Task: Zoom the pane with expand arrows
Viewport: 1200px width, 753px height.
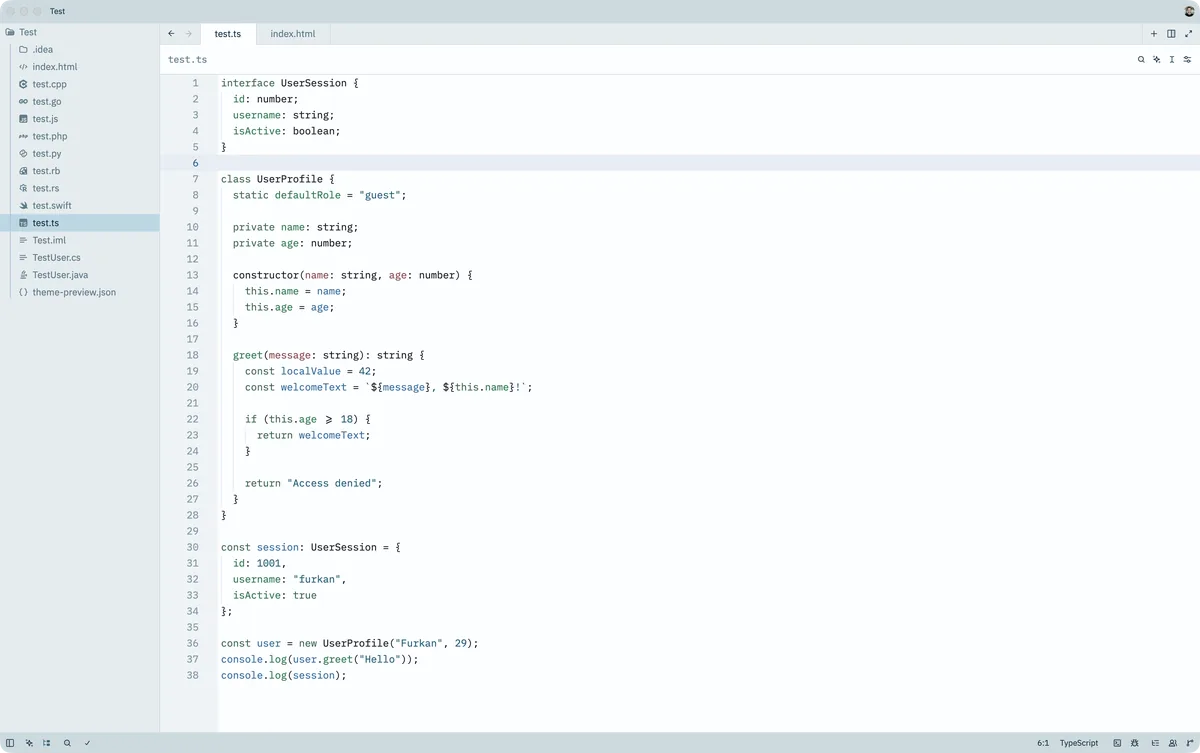Action: coord(1189,33)
